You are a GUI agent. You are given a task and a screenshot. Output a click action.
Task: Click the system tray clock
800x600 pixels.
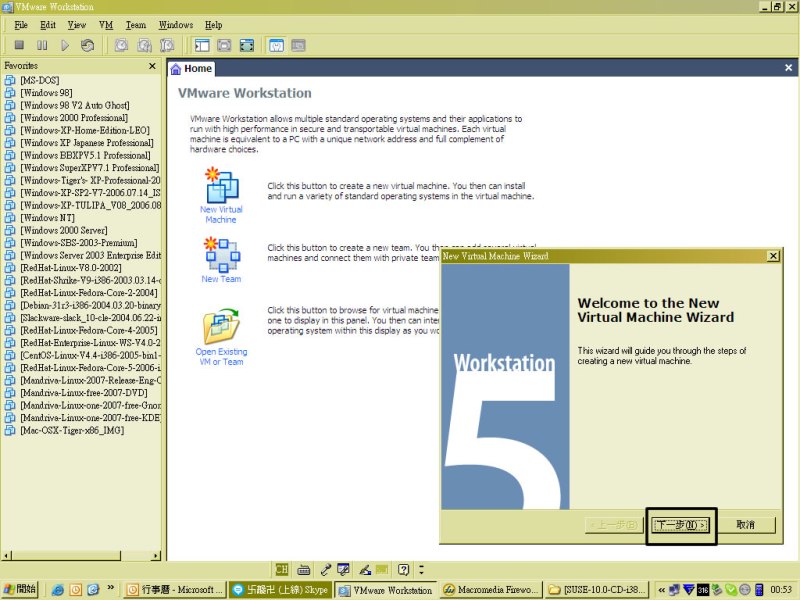coord(781,590)
